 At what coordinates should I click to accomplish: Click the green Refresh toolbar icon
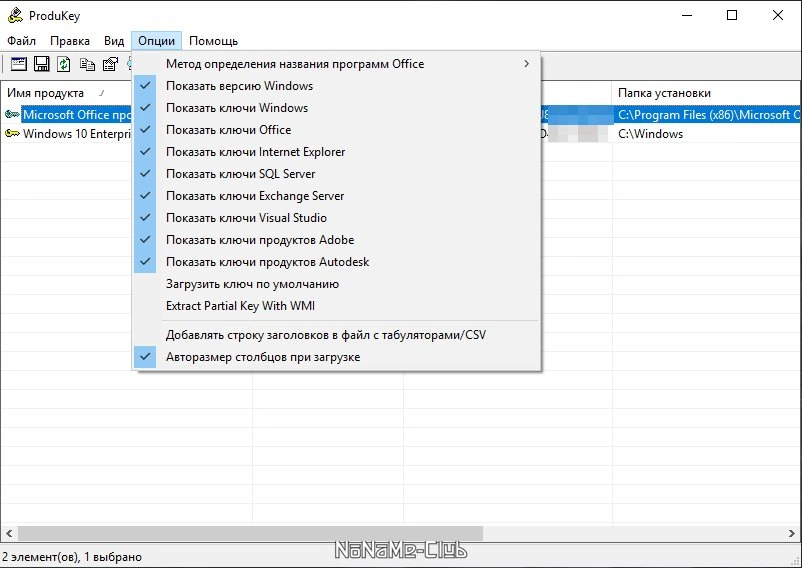pos(63,64)
